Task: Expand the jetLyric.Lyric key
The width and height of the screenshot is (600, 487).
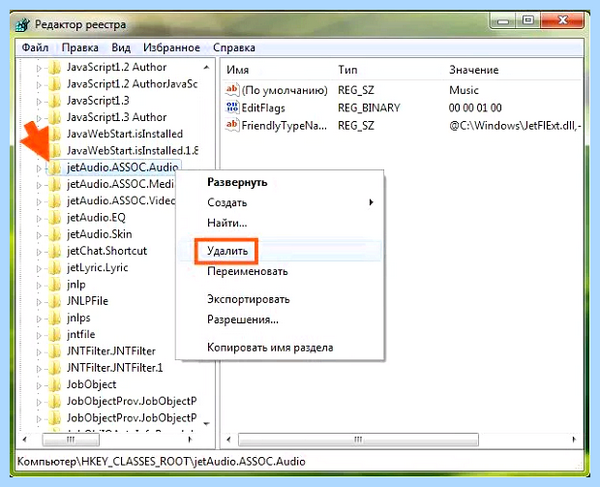Action: [39, 269]
